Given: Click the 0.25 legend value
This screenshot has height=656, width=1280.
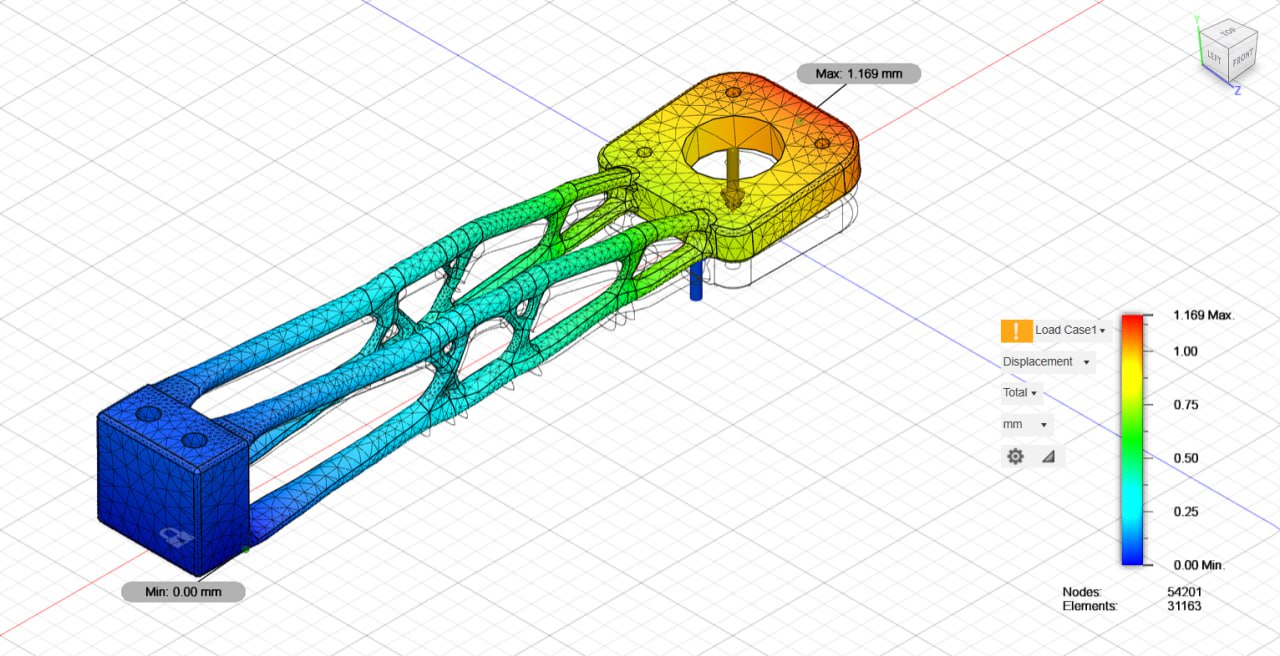Looking at the screenshot, I should pos(1186,512).
